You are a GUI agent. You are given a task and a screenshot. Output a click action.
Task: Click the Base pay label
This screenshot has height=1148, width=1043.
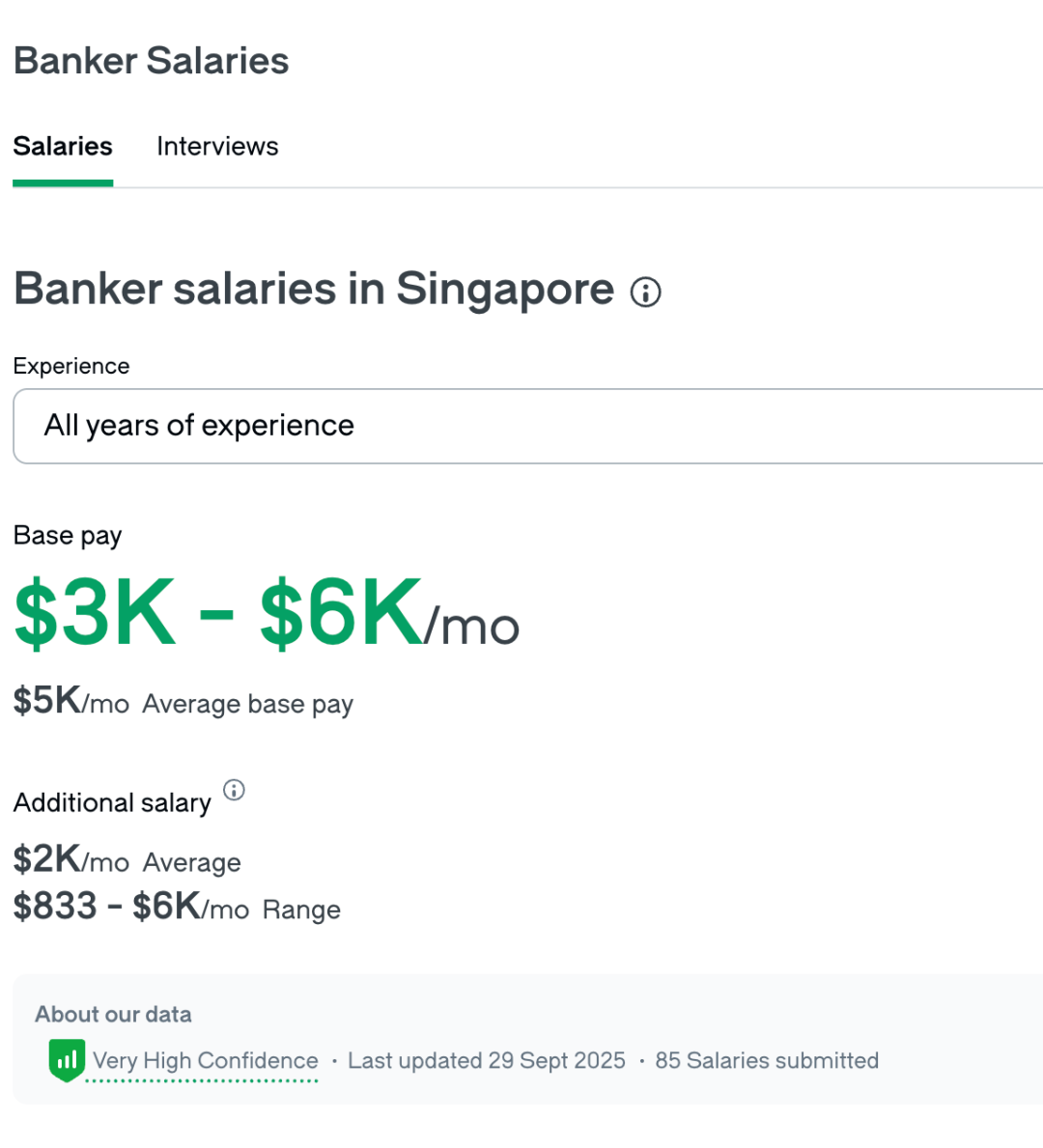(x=68, y=536)
